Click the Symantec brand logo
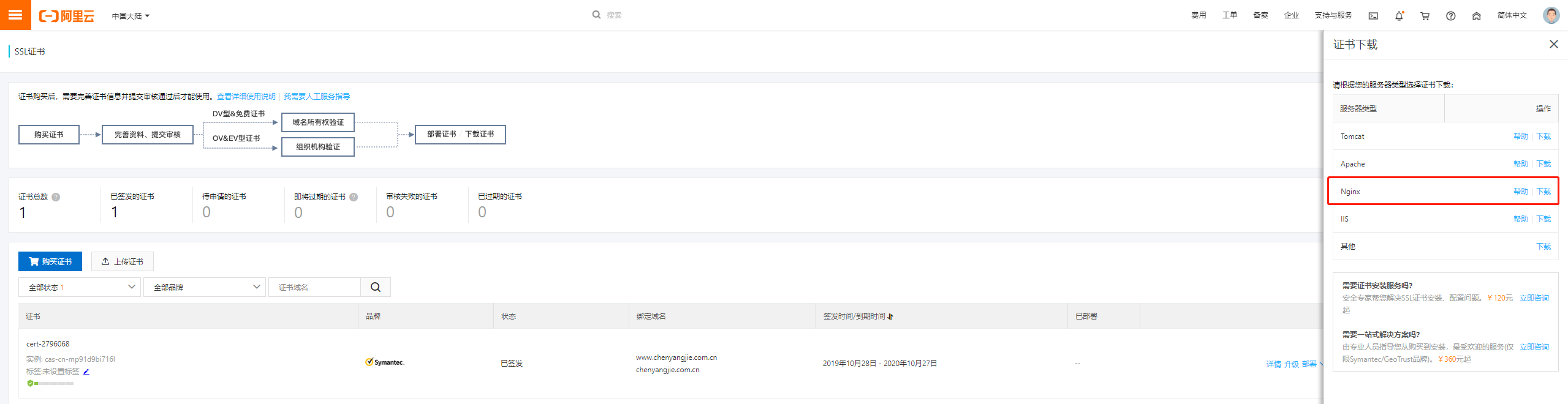 (x=385, y=362)
